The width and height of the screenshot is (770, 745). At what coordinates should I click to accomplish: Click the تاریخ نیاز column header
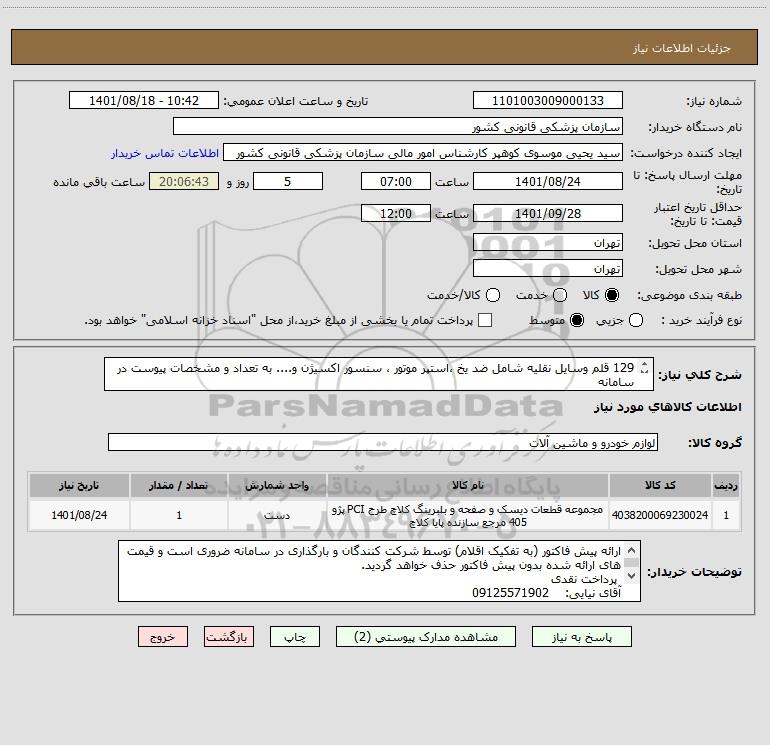tap(79, 486)
